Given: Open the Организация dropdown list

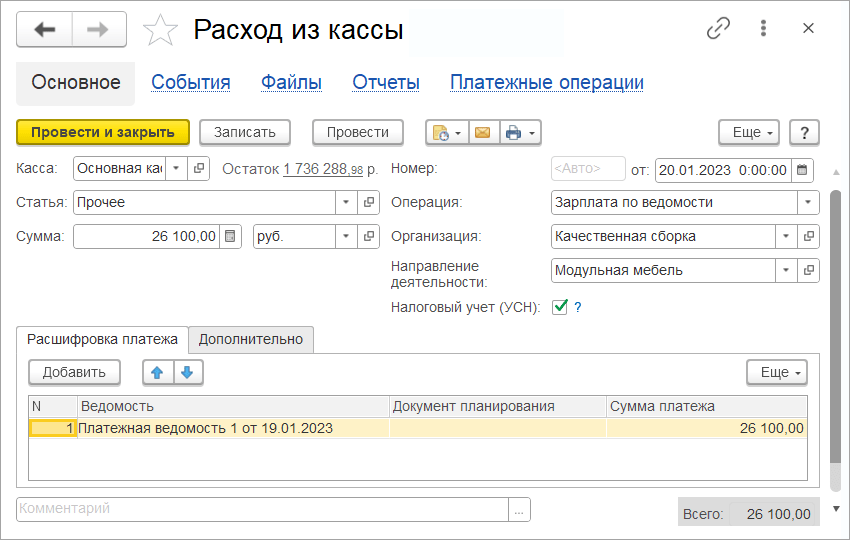Looking at the screenshot, I should (x=786, y=237).
